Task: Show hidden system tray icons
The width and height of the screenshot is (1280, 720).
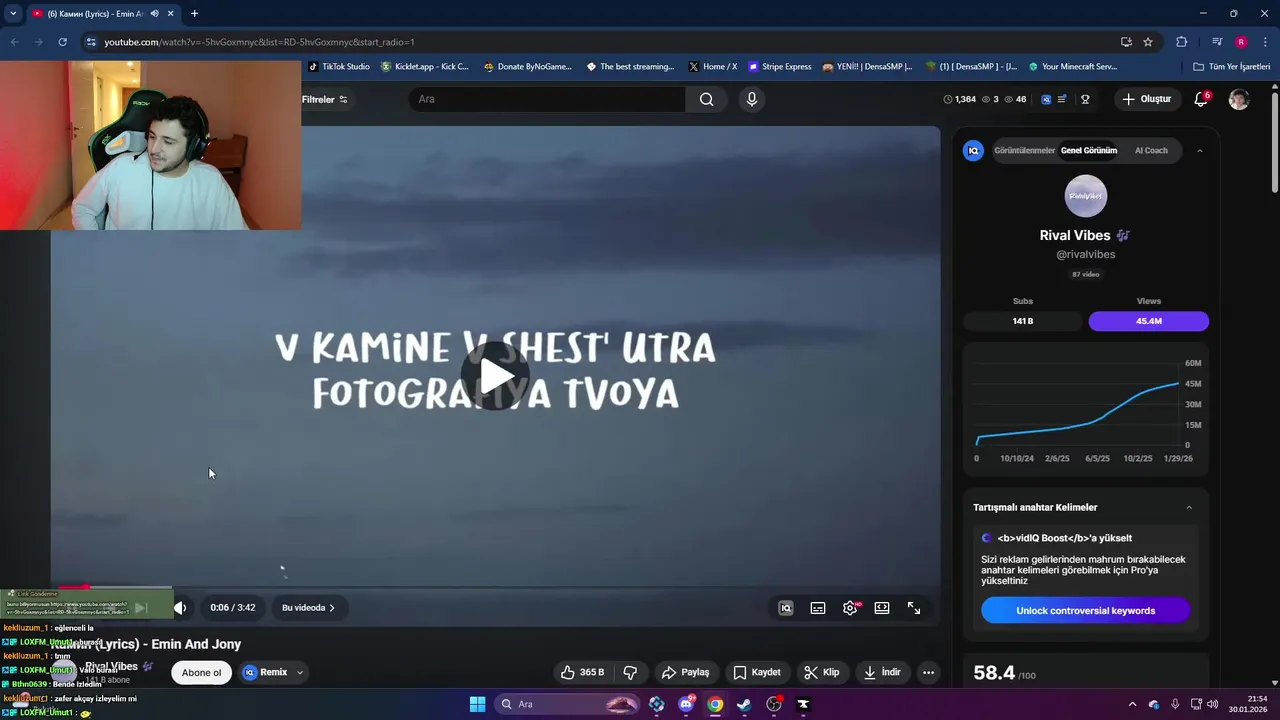Action: 1132,704
